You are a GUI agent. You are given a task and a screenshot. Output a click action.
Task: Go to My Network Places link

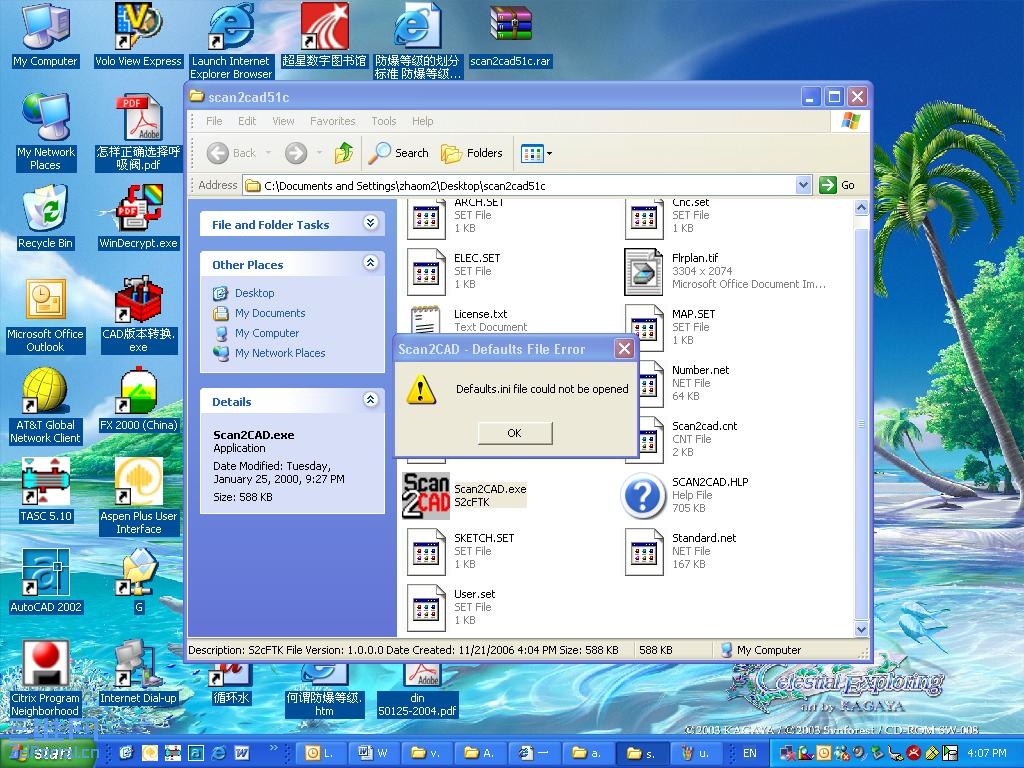pyautogui.click(x=280, y=353)
